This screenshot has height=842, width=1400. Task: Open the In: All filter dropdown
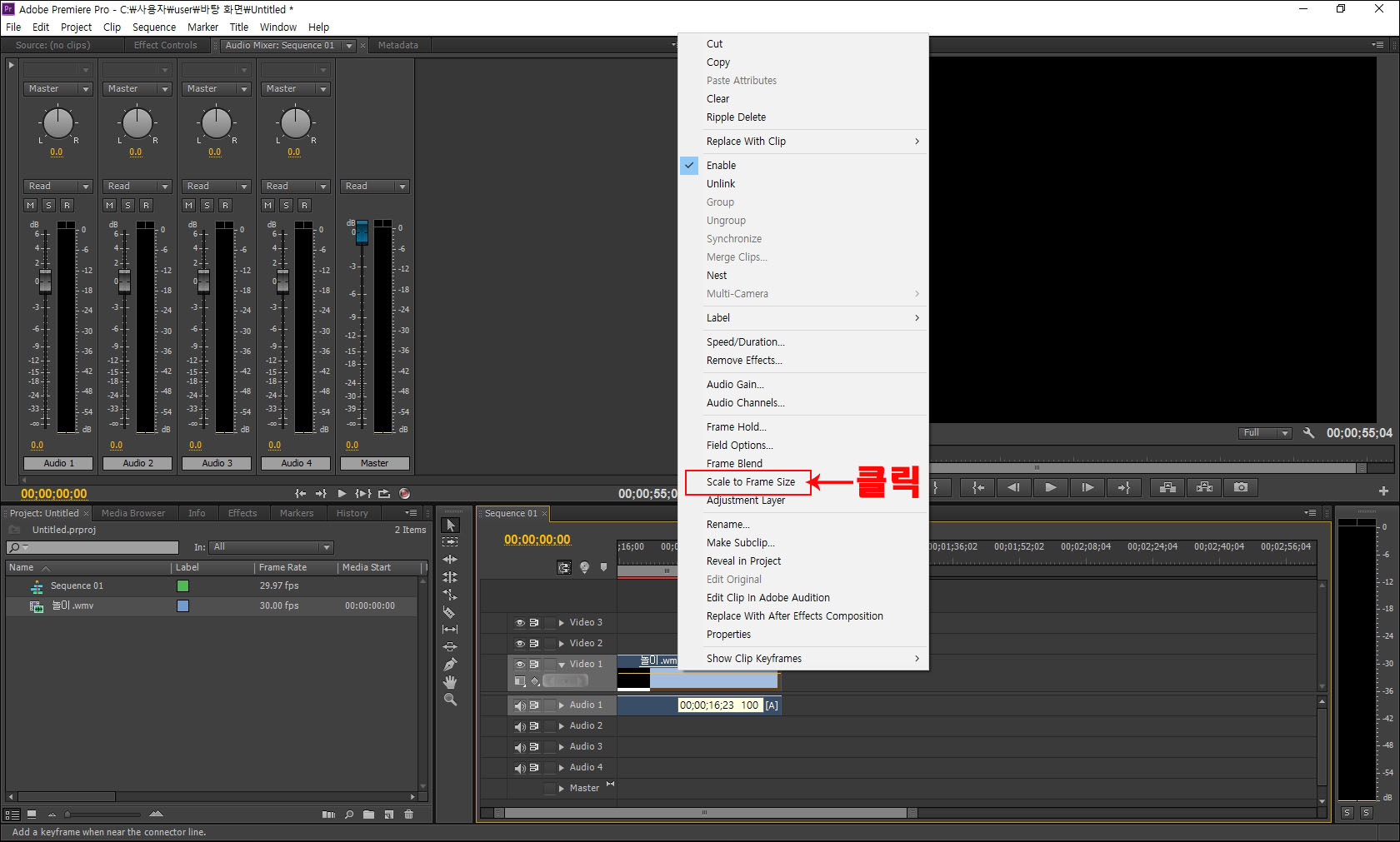pos(272,547)
